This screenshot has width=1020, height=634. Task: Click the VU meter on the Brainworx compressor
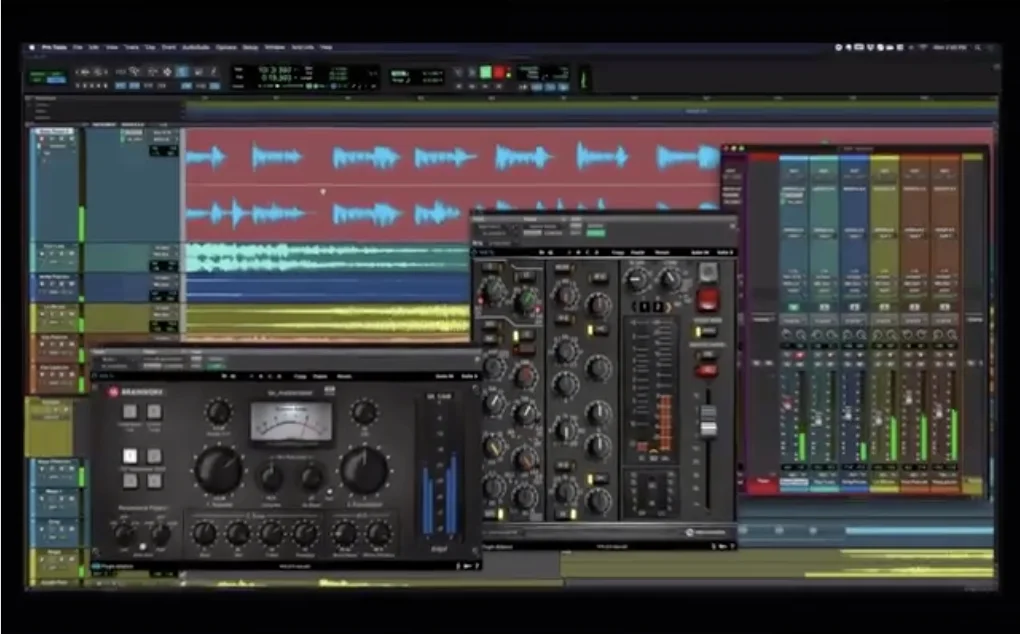291,423
